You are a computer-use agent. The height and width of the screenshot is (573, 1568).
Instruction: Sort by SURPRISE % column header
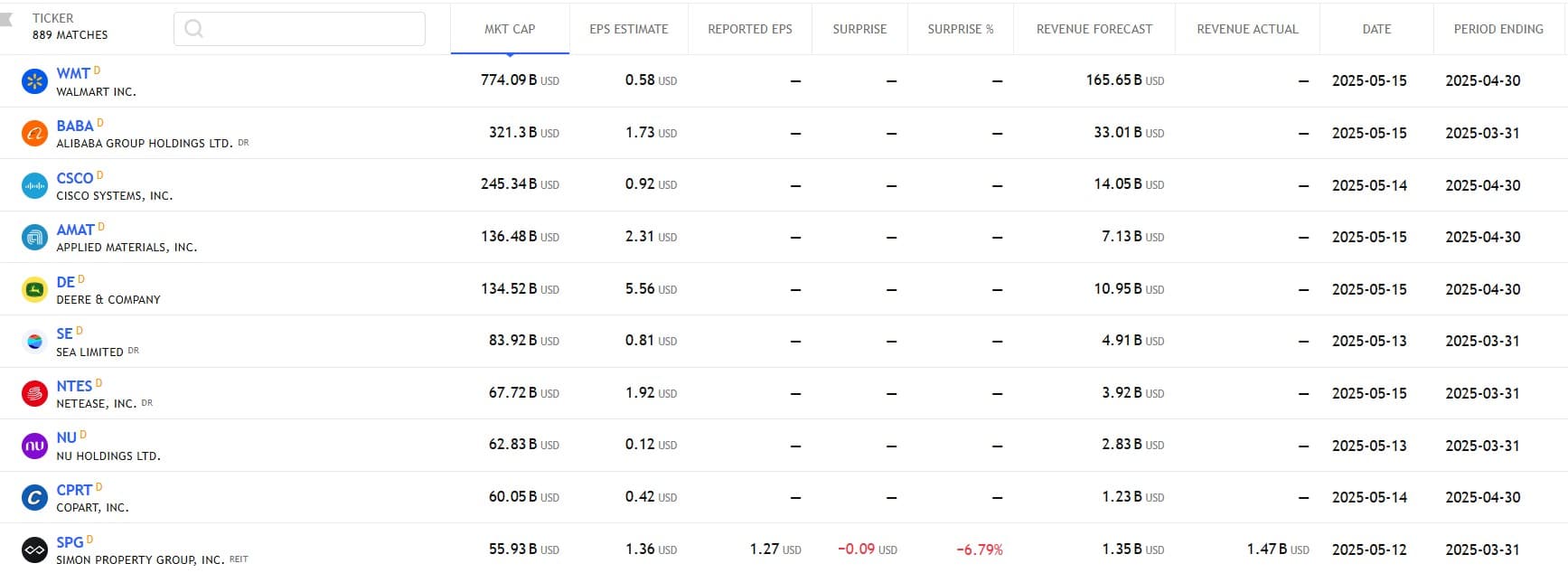pyautogui.click(x=961, y=29)
